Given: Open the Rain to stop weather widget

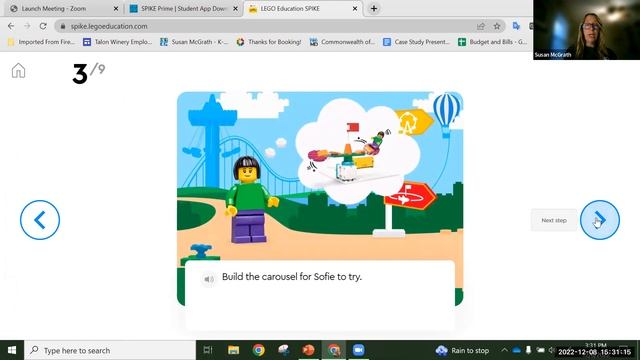Looking at the screenshot, I should [x=462, y=350].
